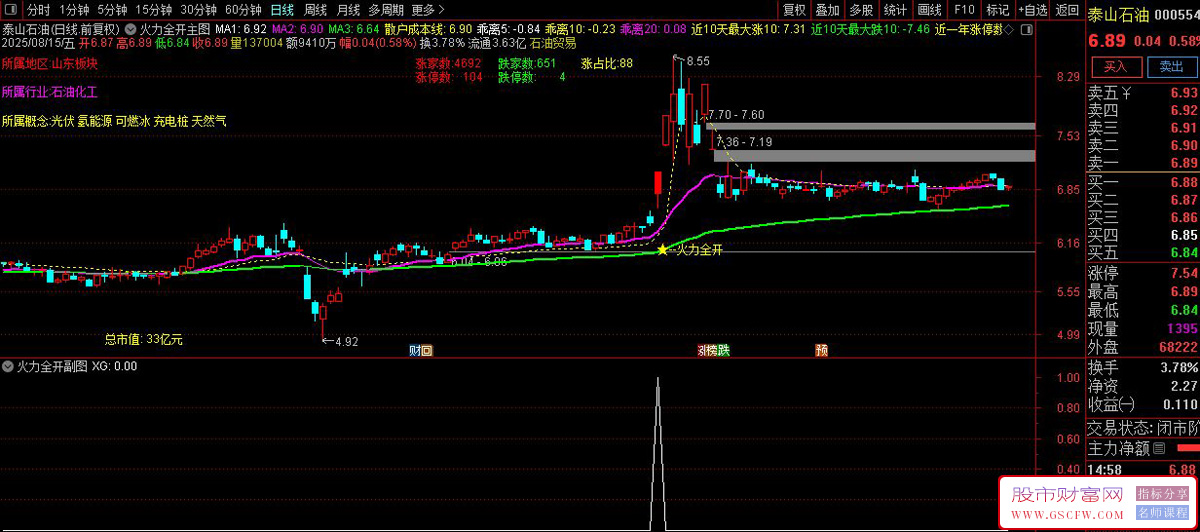Click the 返回 back button
The width and height of the screenshot is (1200, 532).
pyautogui.click(x=1066, y=10)
